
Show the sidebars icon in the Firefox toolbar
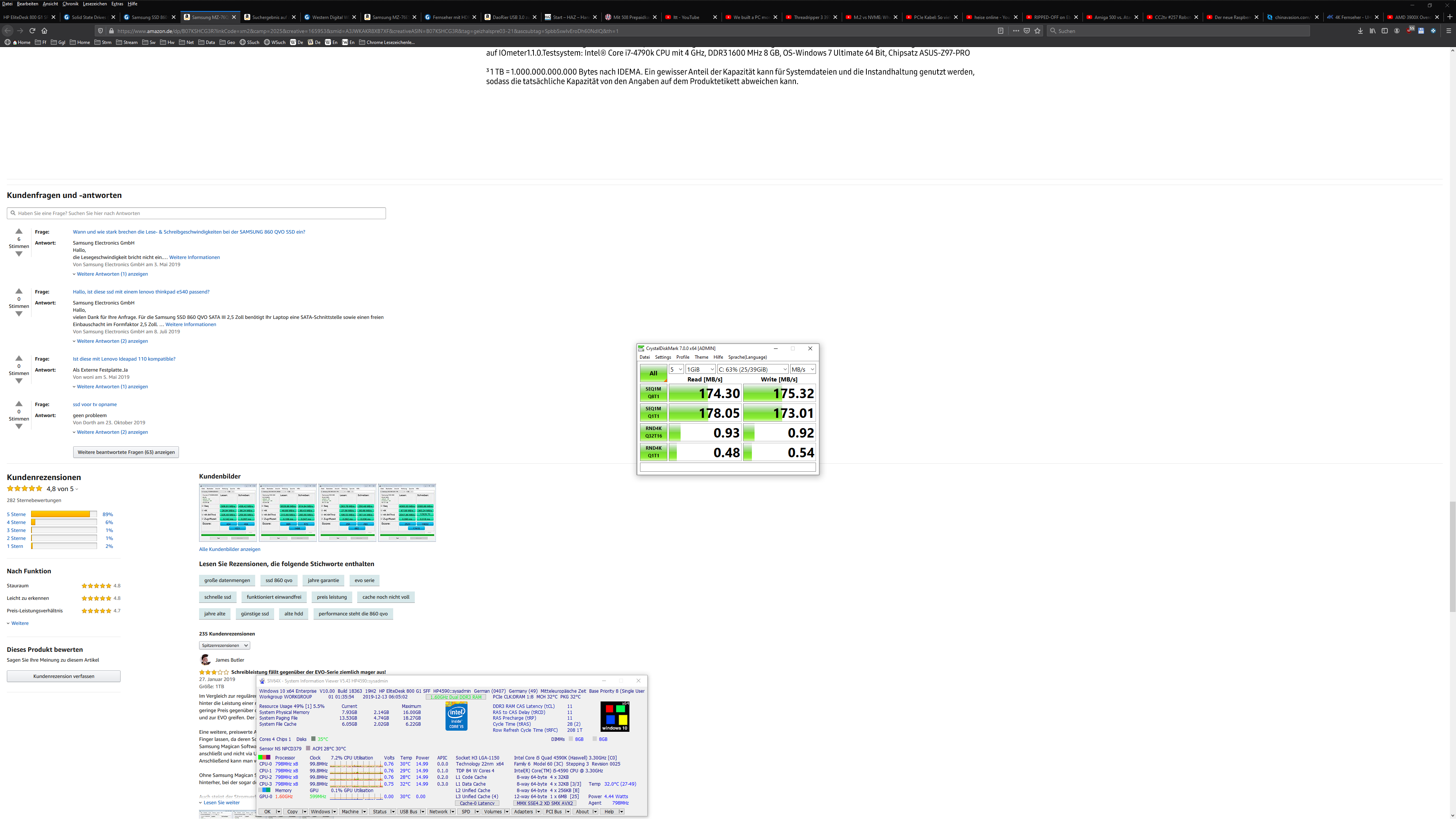(1384, 30)
